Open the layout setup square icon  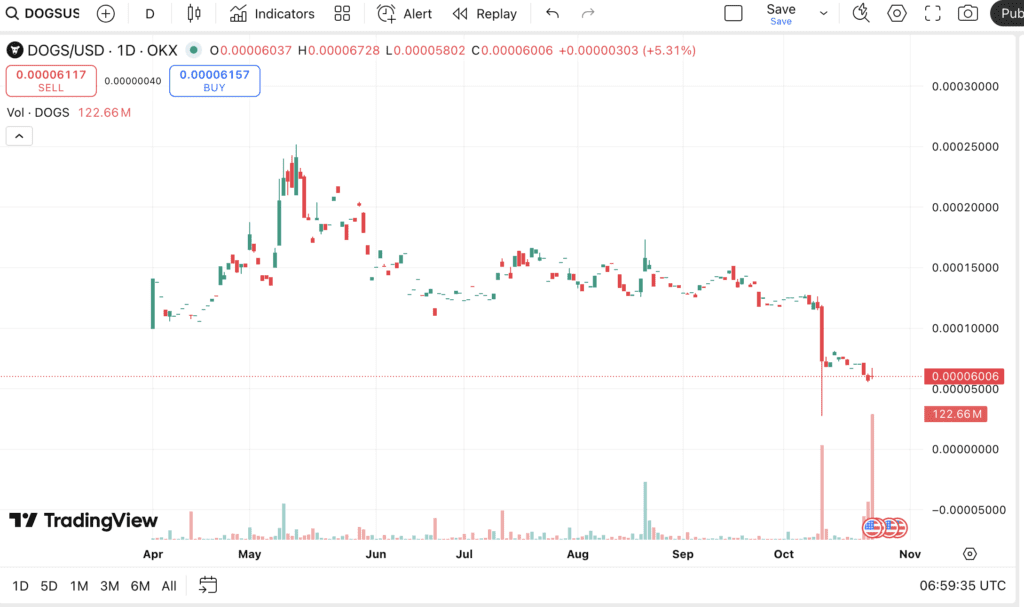click(x=733, y=14)
